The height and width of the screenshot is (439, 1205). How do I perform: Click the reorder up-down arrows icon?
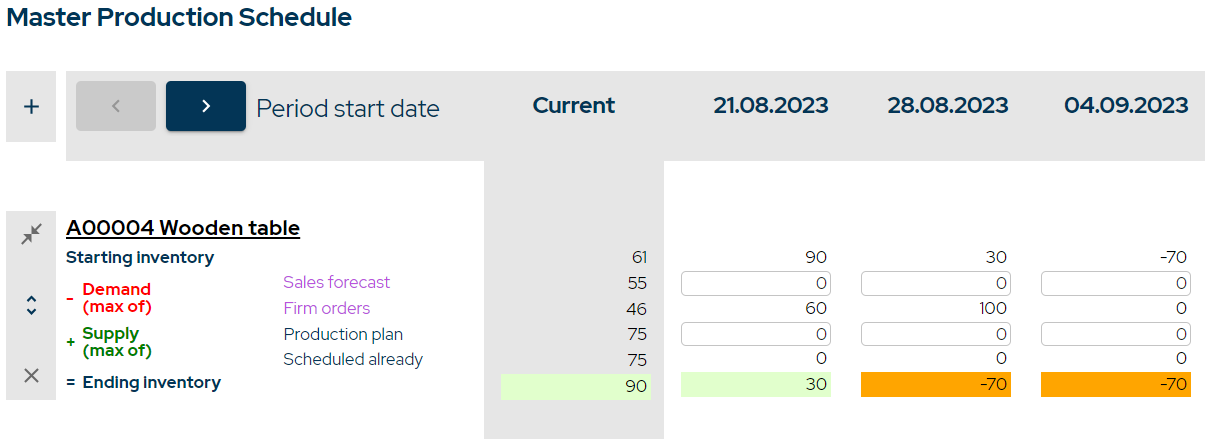pyautogui.click(x=31, y=305)
